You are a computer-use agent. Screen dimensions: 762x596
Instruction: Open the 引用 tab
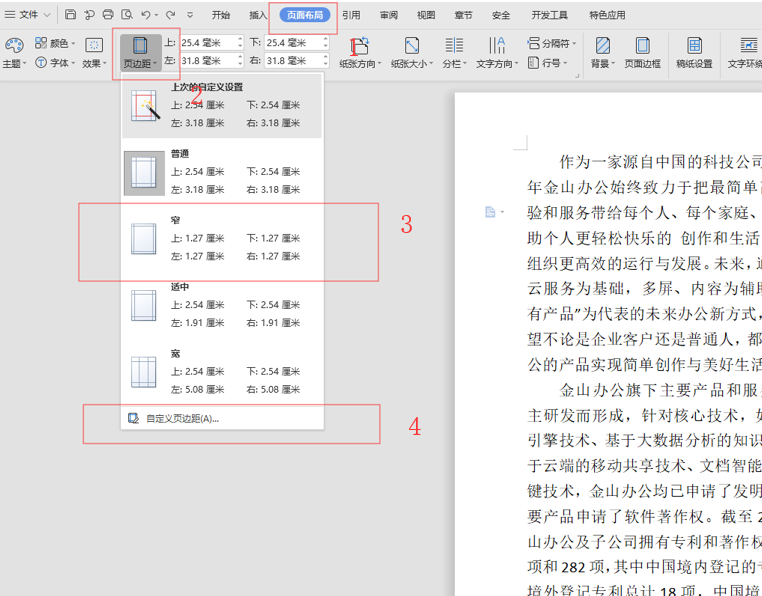click(351, 15)
